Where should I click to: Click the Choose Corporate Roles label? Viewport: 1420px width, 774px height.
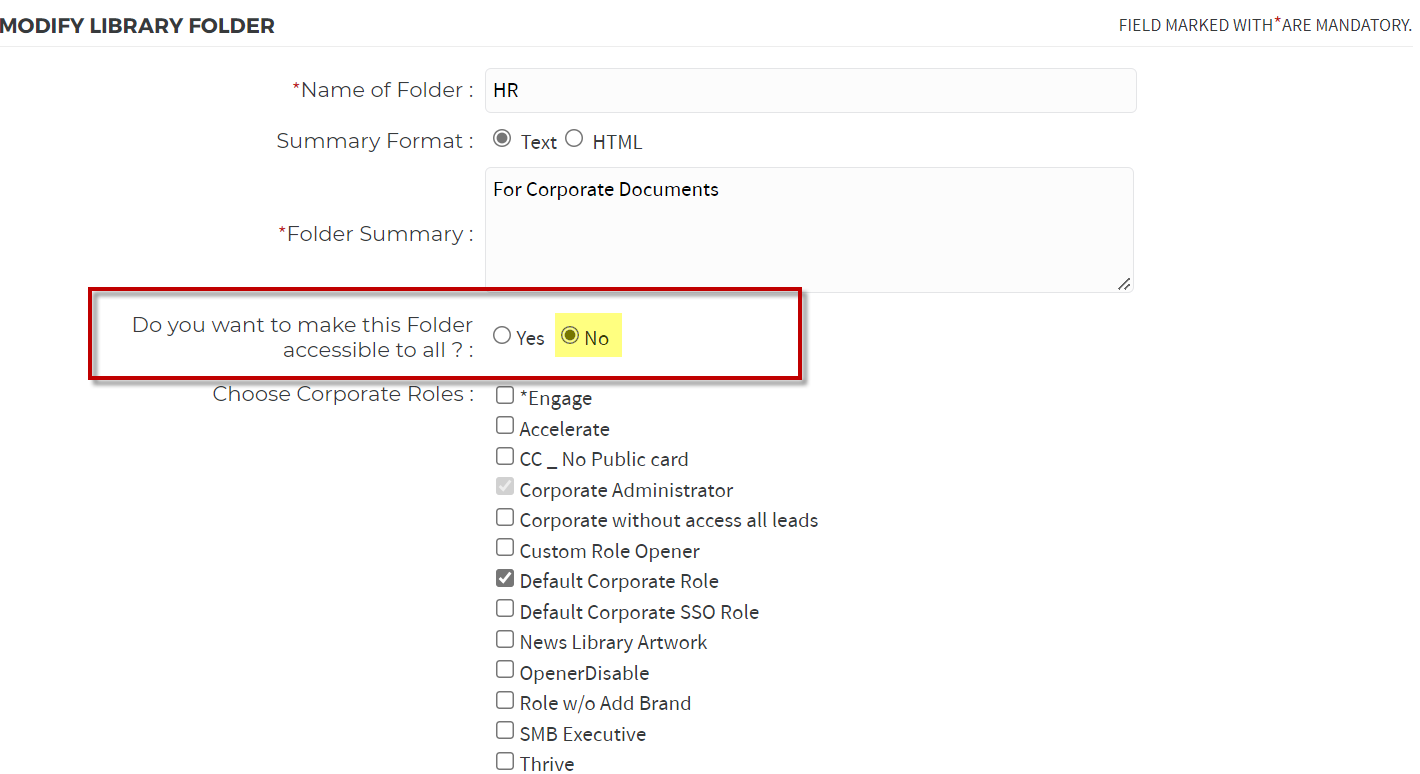click(x=343, y=394)
